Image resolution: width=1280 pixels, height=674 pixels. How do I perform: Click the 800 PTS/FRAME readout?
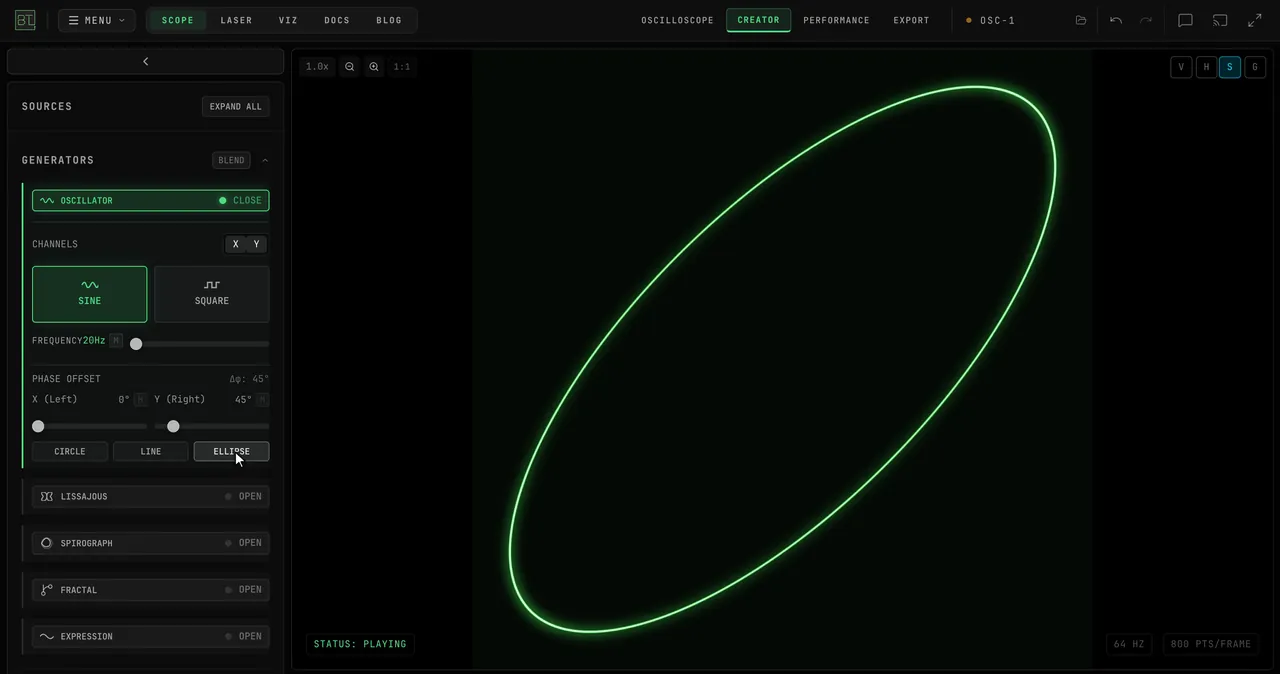[x=1211, y=644]
